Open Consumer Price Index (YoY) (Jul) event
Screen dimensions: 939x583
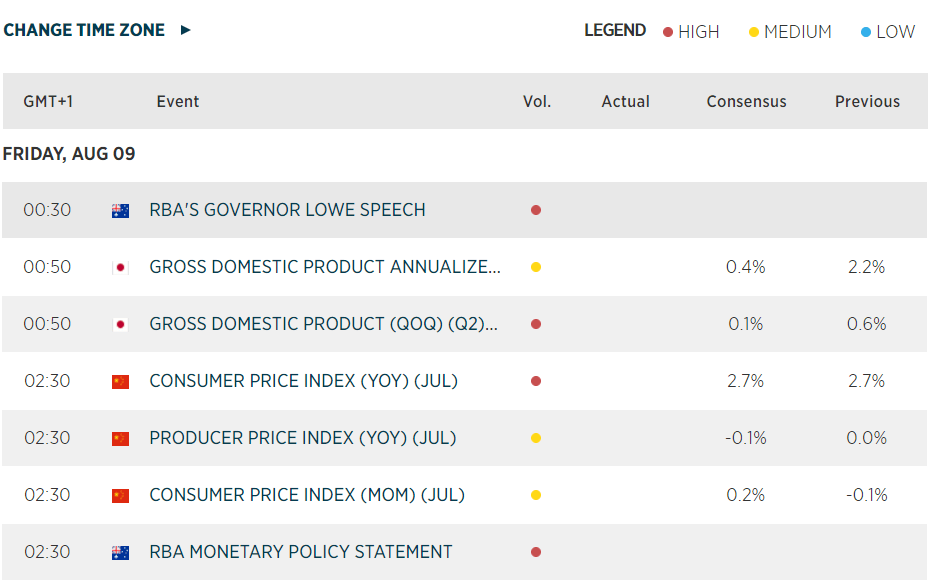pyautogui.click(x=304, y=381)
